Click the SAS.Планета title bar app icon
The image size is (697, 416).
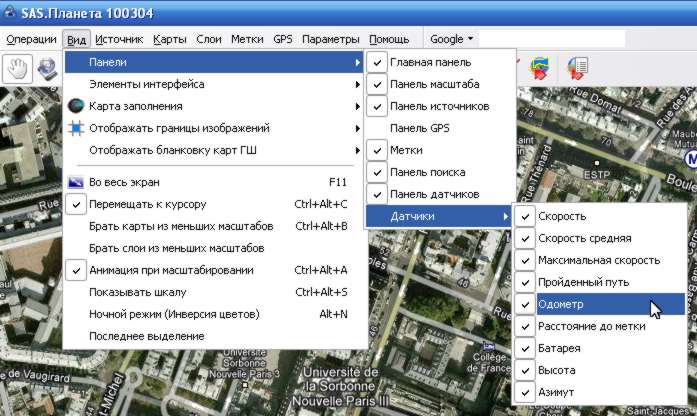click(10, 12)
